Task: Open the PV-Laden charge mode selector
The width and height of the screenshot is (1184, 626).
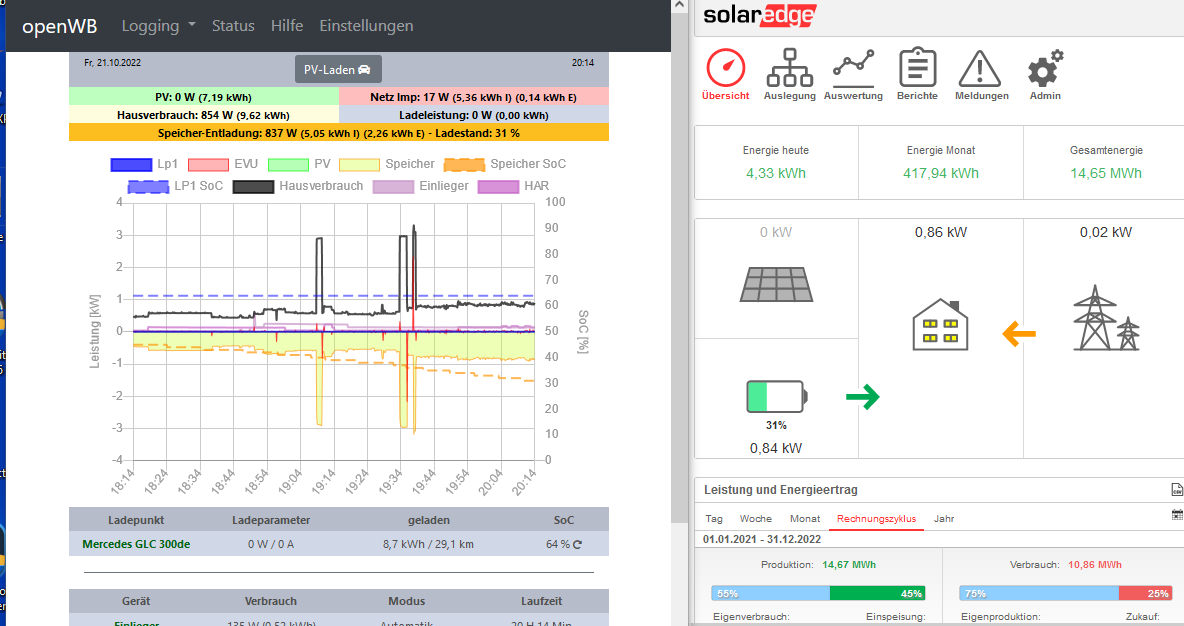Action: (338, 69)
